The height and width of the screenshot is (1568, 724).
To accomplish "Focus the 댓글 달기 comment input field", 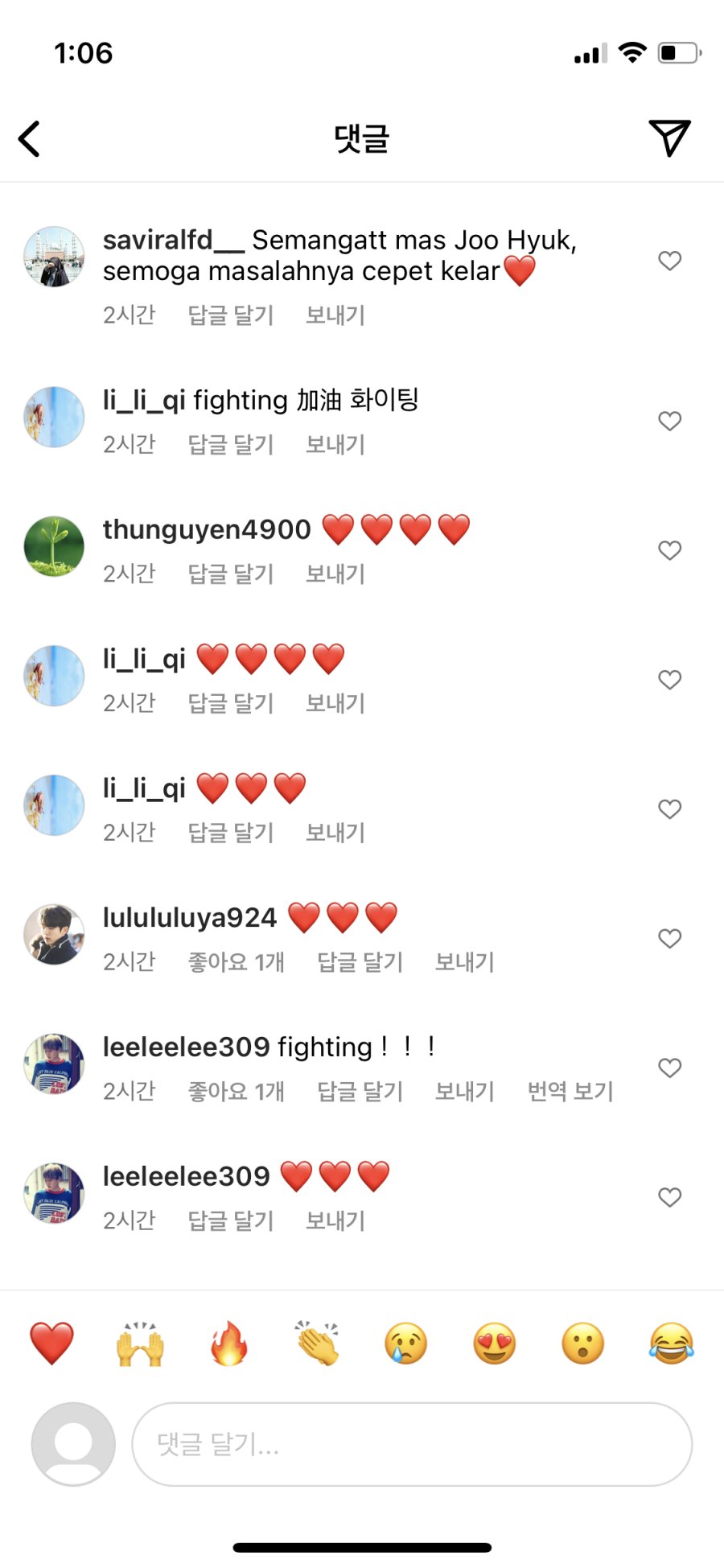I will coord(411,1444).
